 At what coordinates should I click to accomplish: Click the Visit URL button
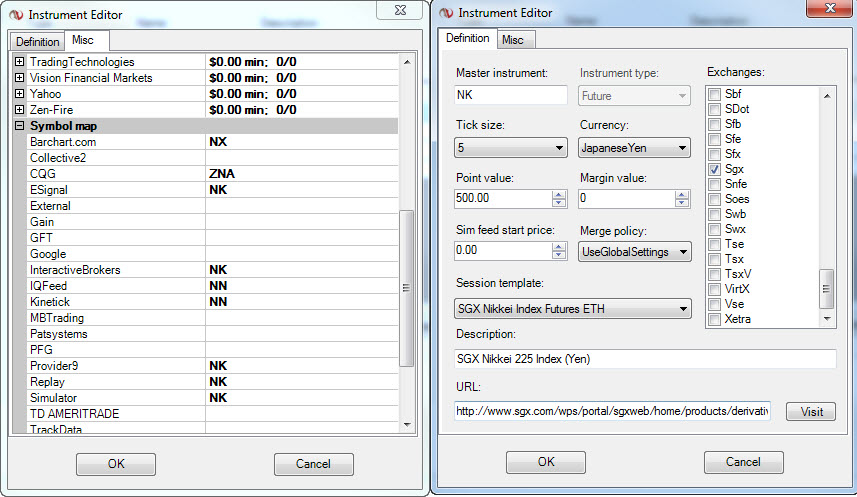pos(811,412)
